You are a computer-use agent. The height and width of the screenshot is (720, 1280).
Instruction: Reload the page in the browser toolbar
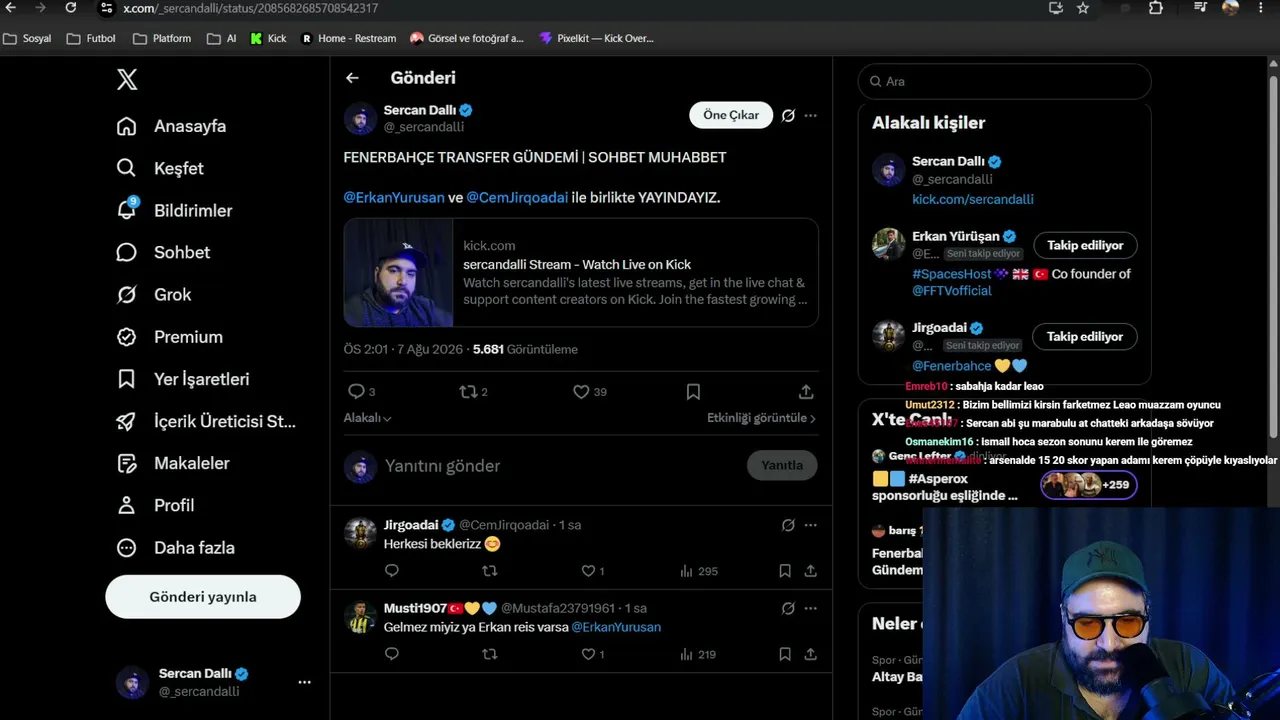coord(71,8)
